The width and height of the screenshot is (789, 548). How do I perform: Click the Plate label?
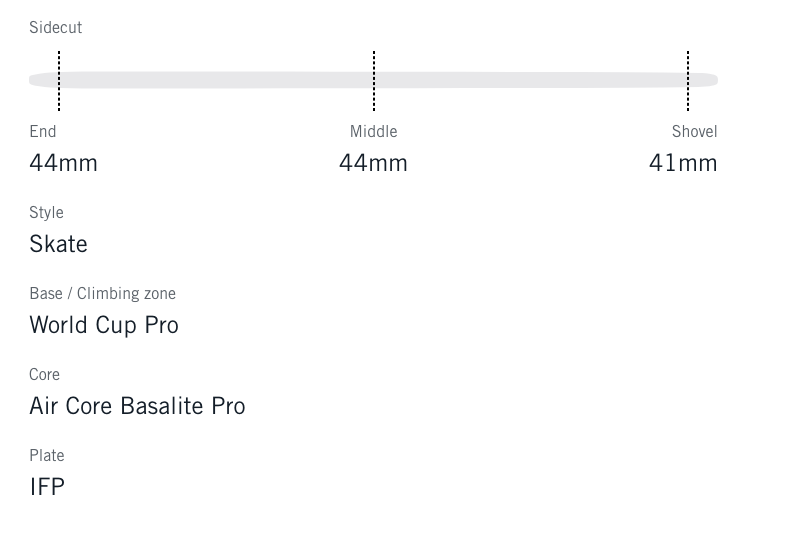(45, 456)
